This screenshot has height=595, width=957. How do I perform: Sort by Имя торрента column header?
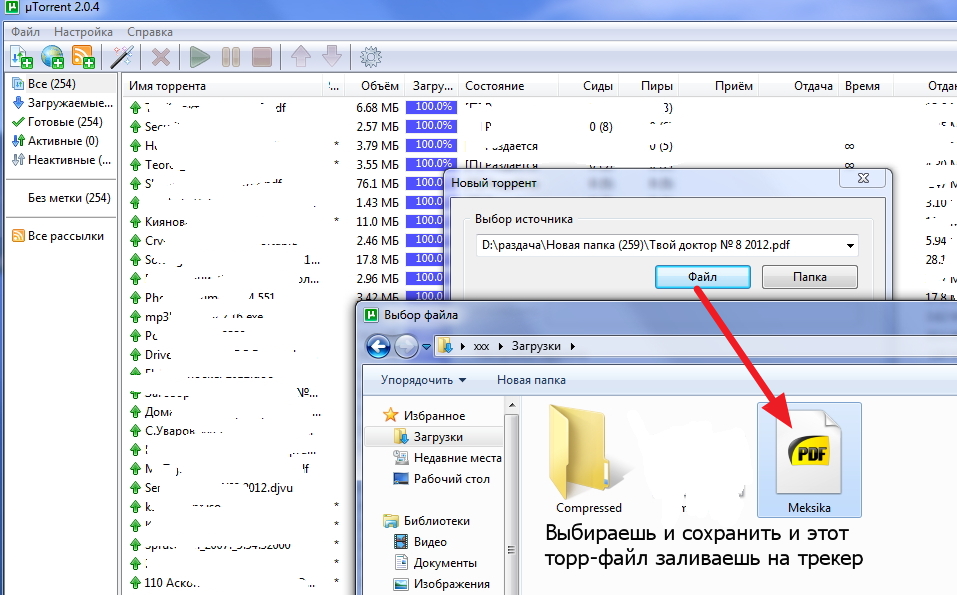167,86
